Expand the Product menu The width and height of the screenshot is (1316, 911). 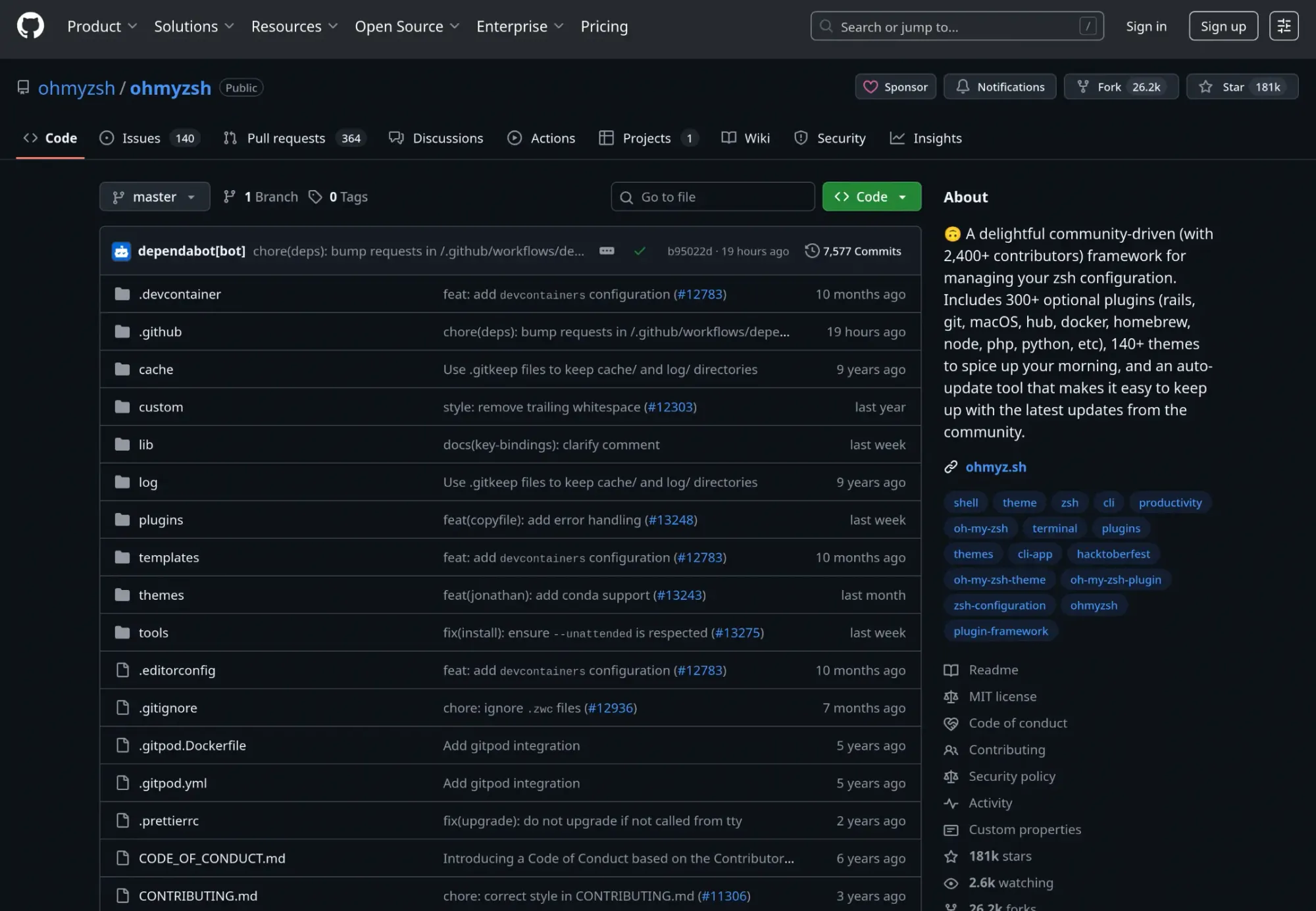(102, 26)
